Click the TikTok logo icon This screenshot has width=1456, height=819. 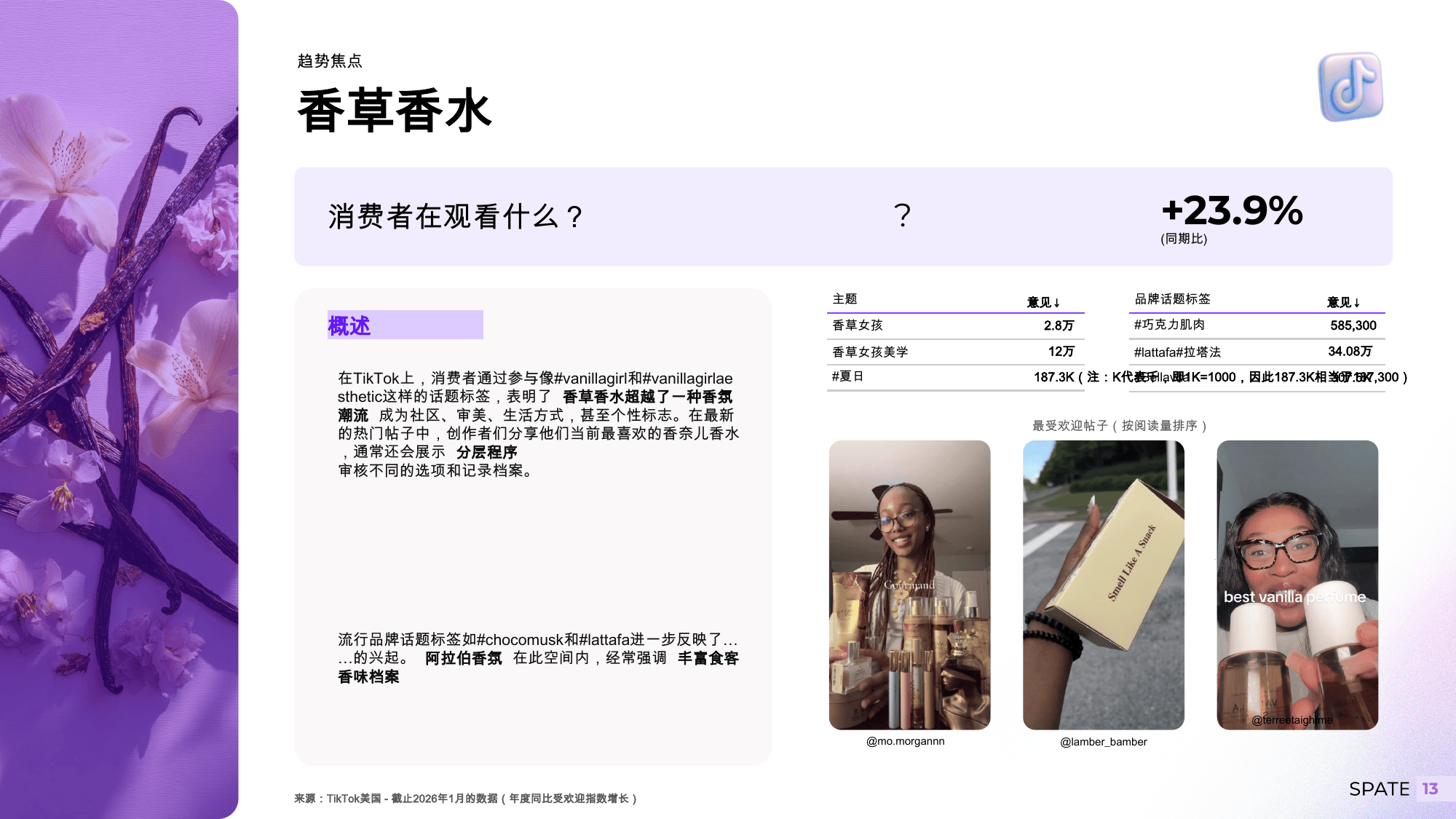tap(1350, 87)
